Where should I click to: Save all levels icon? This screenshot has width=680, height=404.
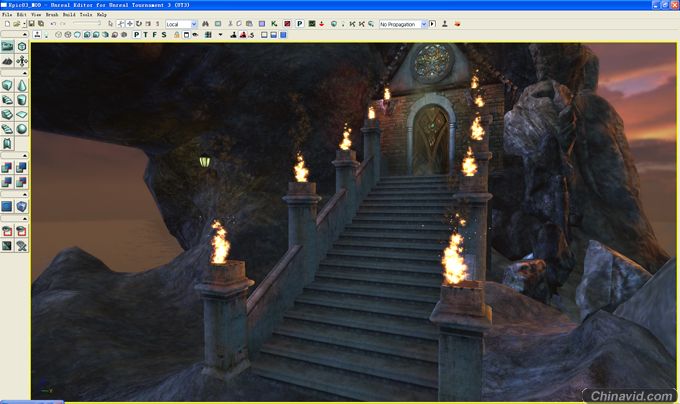(41, 24)
